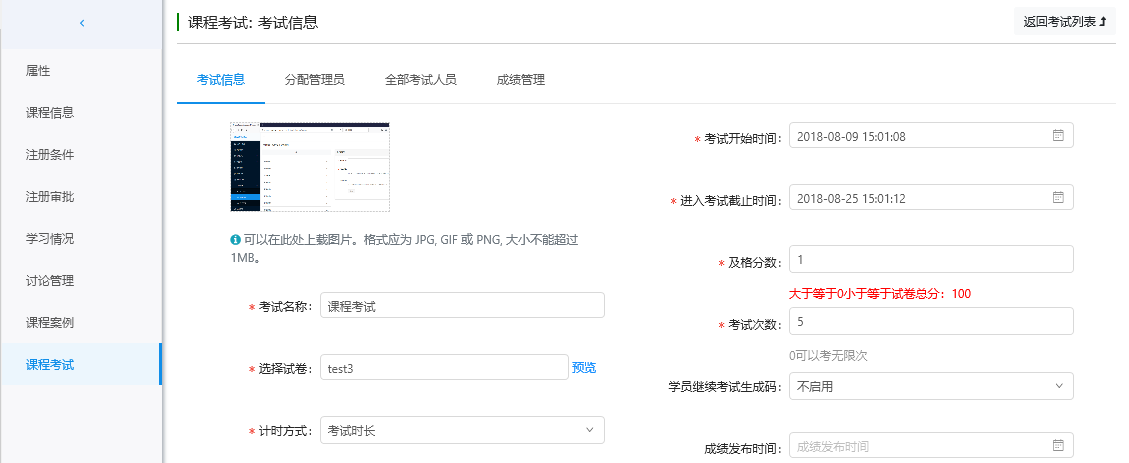
Task: Switch to the 分配管理员 tab
Action: coord(314,80)
